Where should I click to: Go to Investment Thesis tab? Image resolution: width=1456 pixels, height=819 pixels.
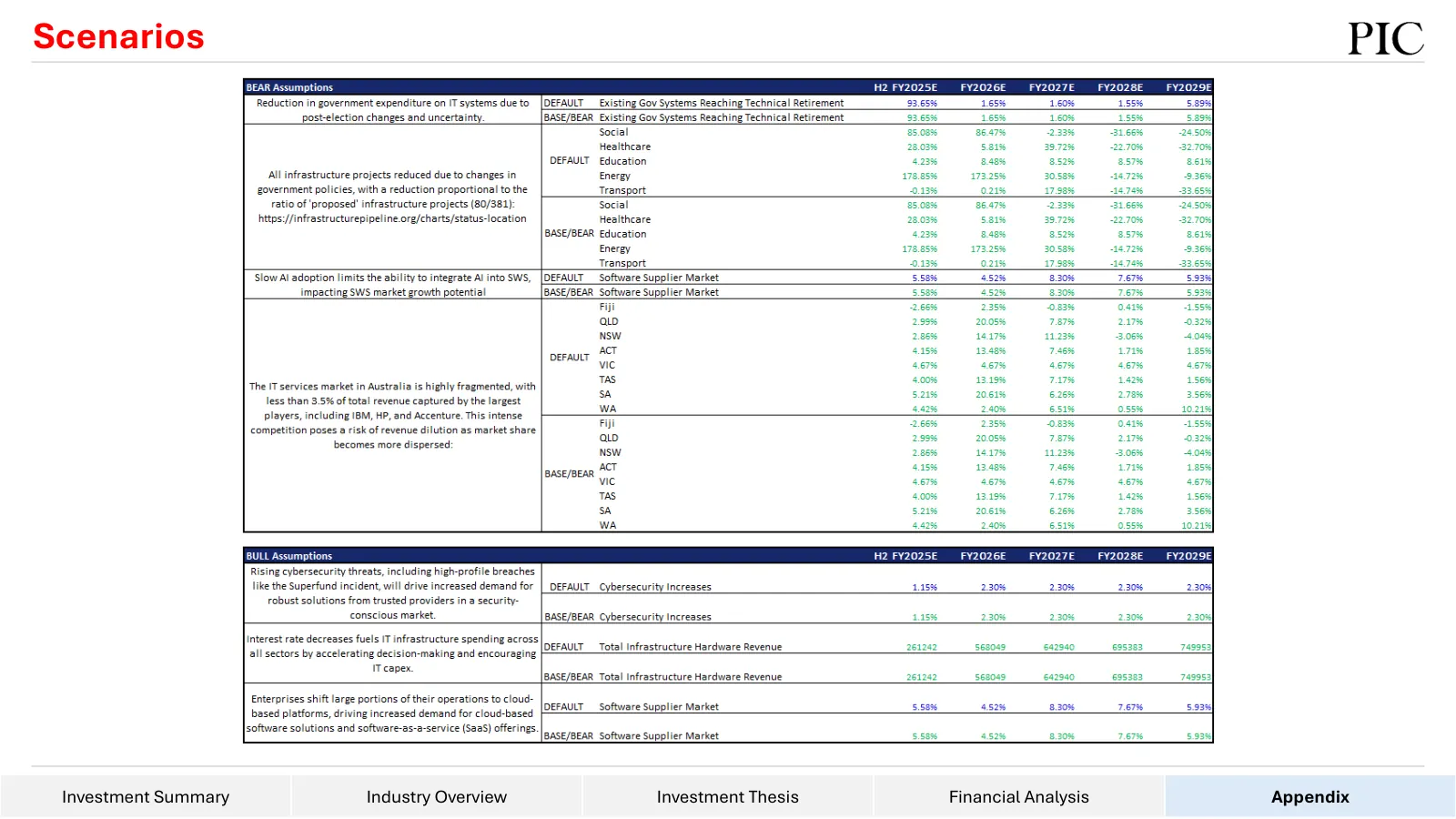[x=728, y=796]
